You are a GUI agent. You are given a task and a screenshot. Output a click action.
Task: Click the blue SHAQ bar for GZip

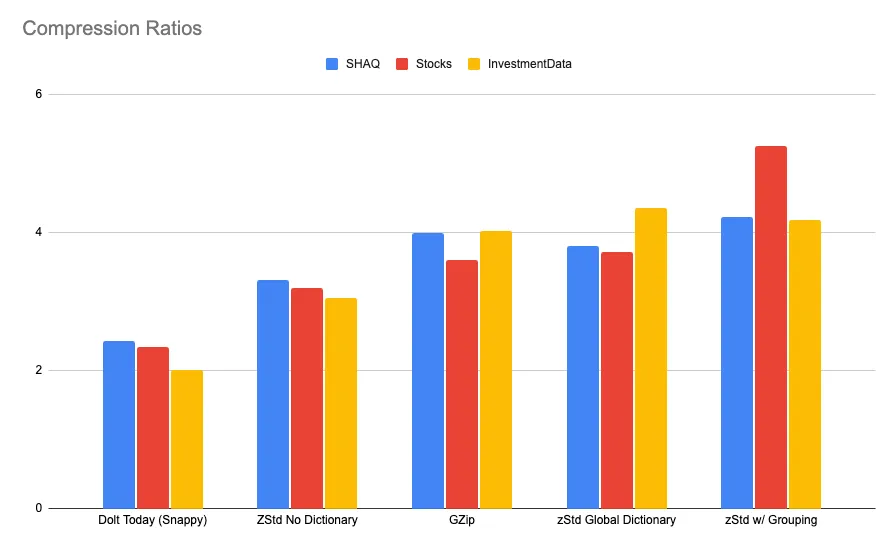click(428, 370)
